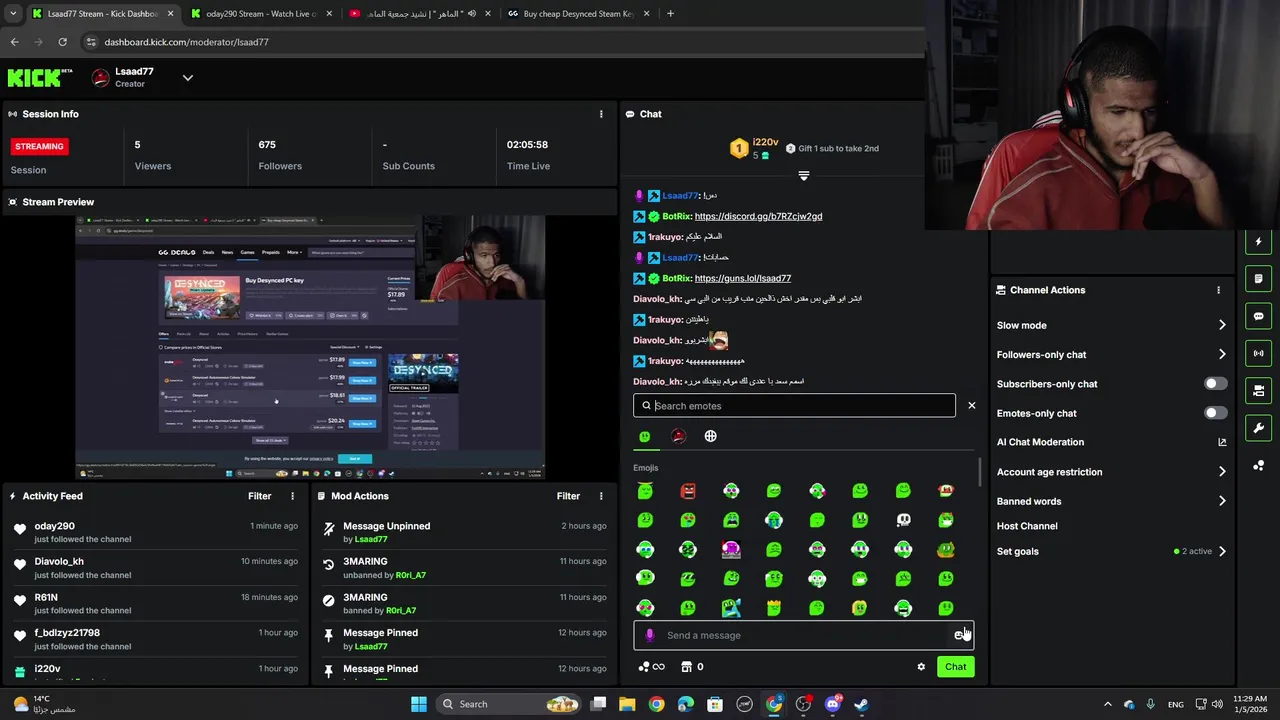The width and height of the screenshot is (1280, 720).
Task: Click the emoji list scrollbar
Action: coord(979,471)
